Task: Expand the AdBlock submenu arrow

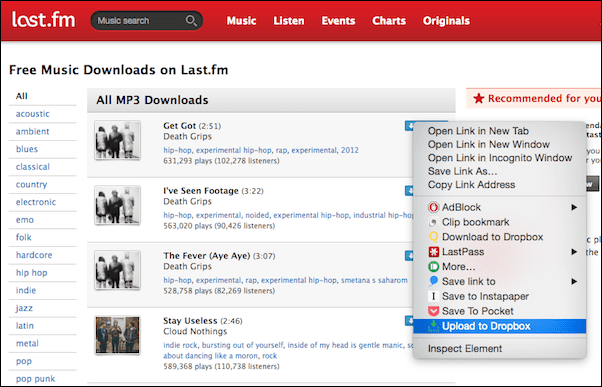Action: pyautogui.click(x=574, y=207)
